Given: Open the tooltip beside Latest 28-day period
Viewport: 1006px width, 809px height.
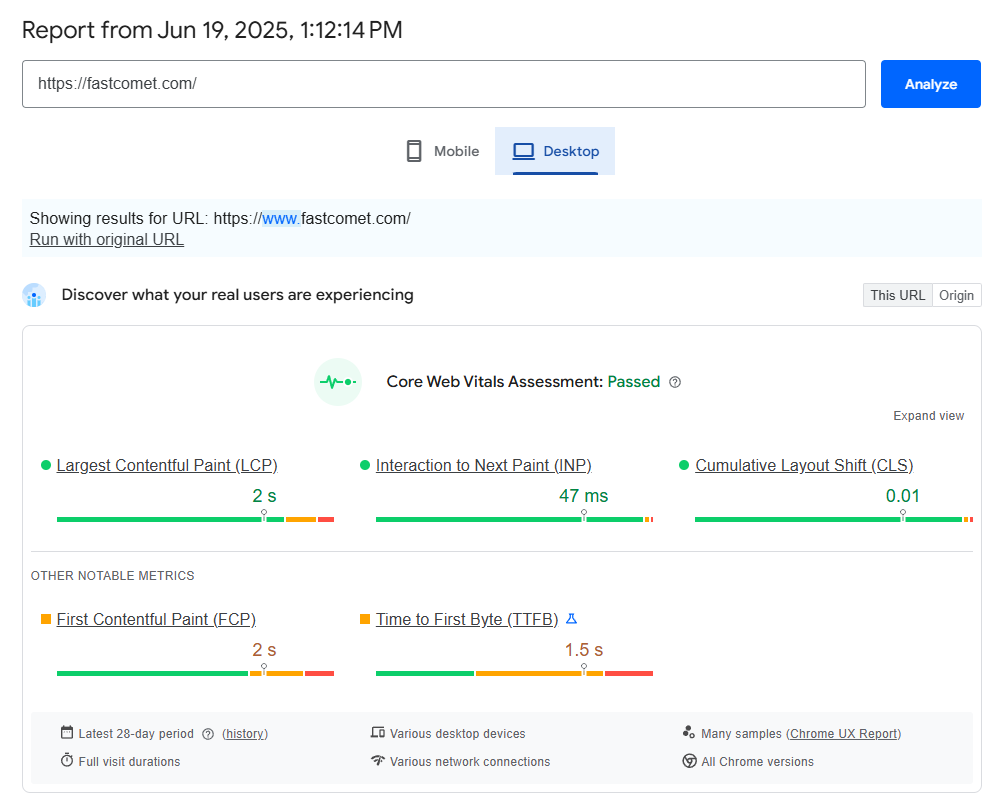Looking at the screenshot, I should tap(208, 733).
